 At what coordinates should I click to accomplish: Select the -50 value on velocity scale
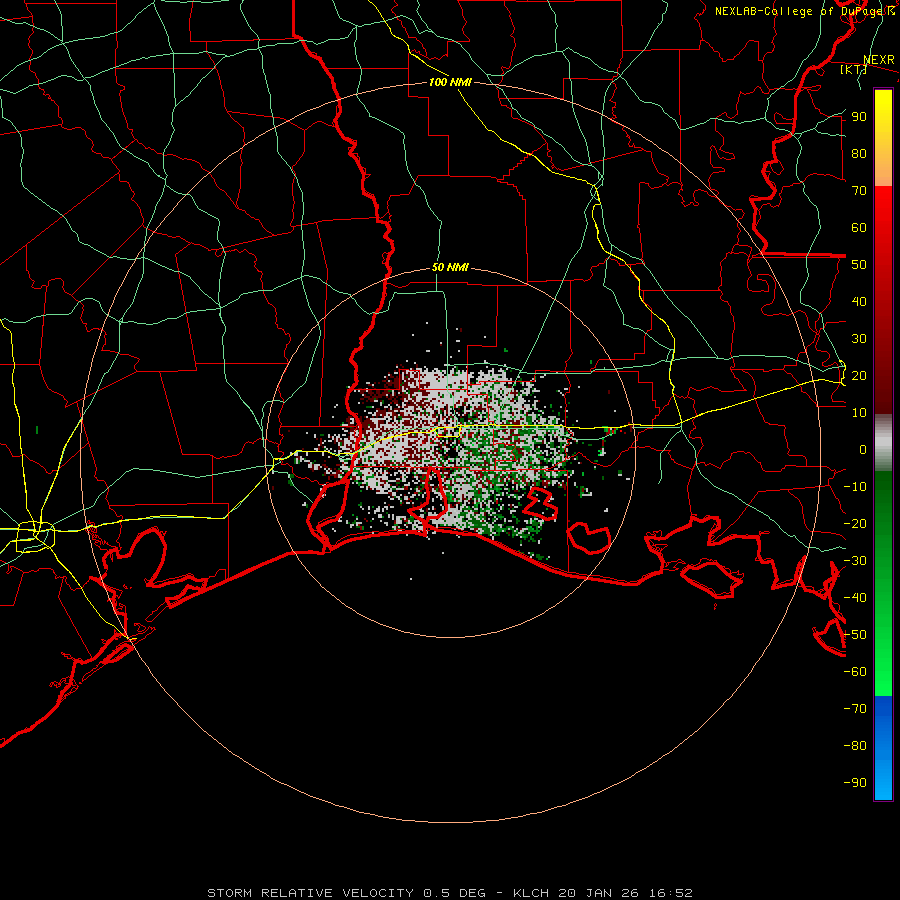[855, 635]
